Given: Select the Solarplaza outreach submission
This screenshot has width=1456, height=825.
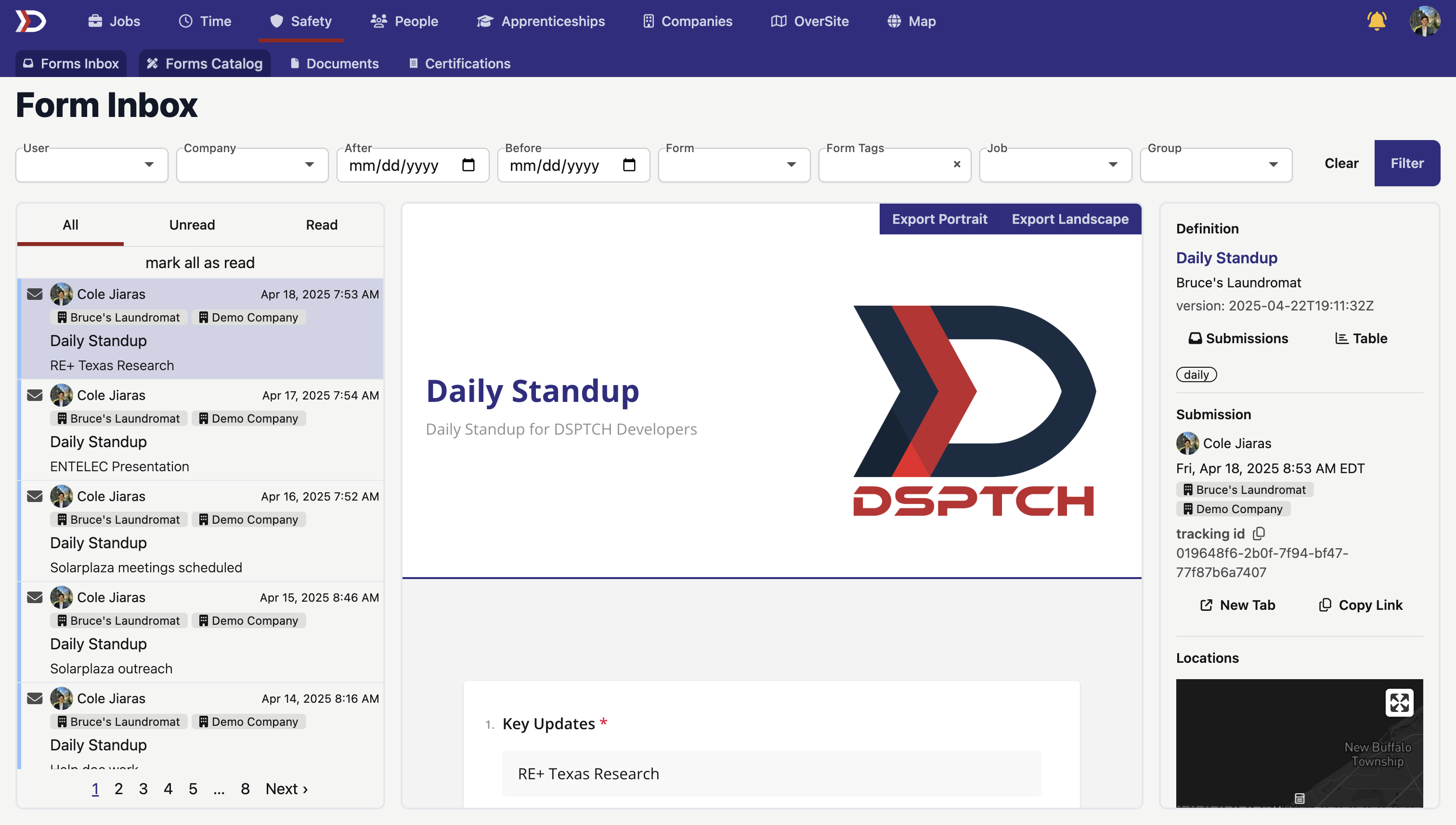Looking at the screenshot, I should (x=201, y=632).
